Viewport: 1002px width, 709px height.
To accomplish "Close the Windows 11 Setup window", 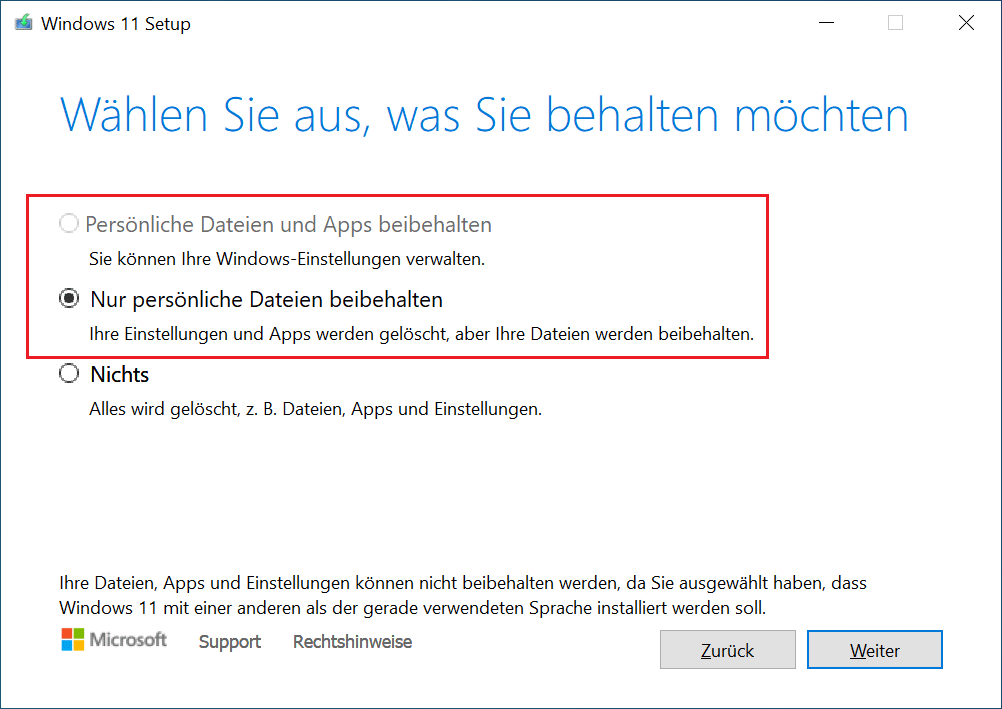I will [x=966, y=23].
